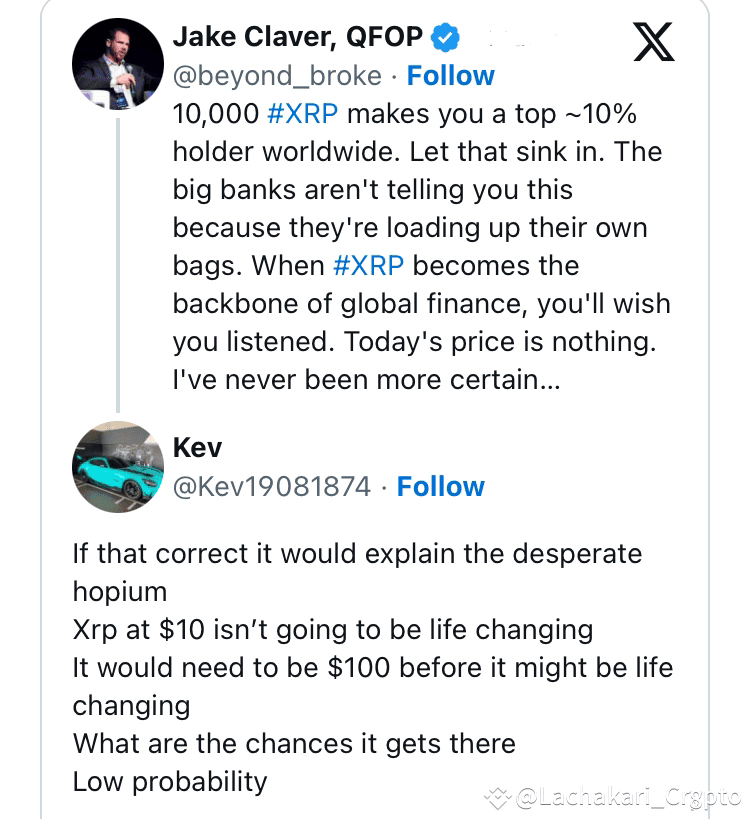Click the Follow link next to @beyond_broke
Screen dimensions: 750x819
pyautogui.click(x=450, y=75)
